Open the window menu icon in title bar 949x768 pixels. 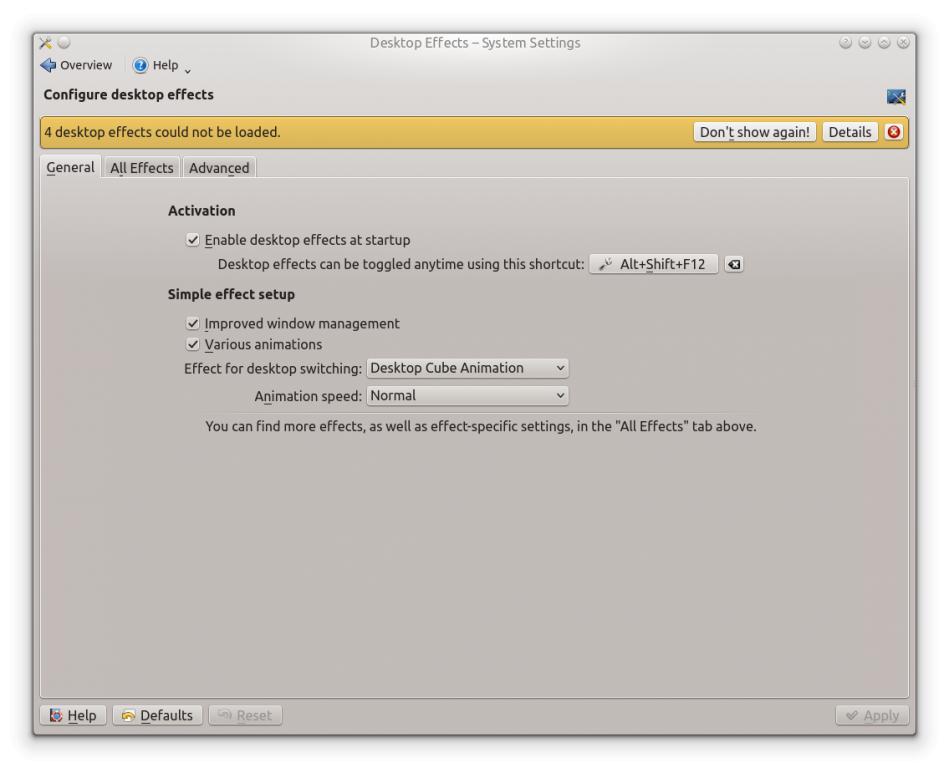point(45,43)
